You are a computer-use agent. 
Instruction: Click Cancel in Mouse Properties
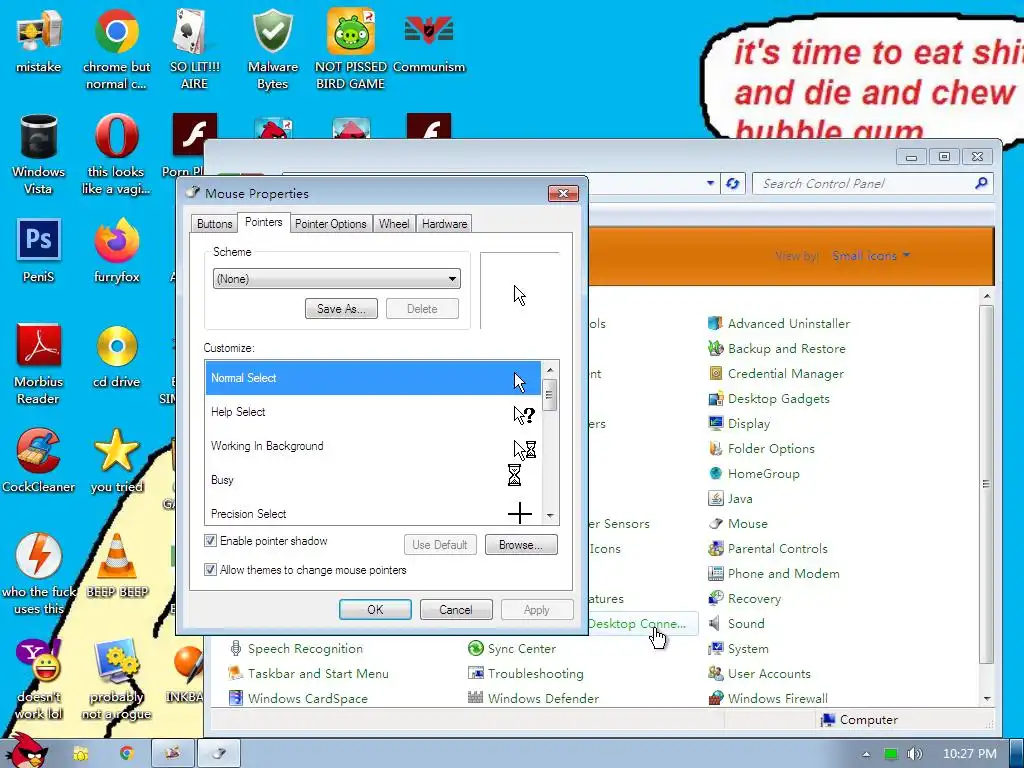tap(455, 609)
